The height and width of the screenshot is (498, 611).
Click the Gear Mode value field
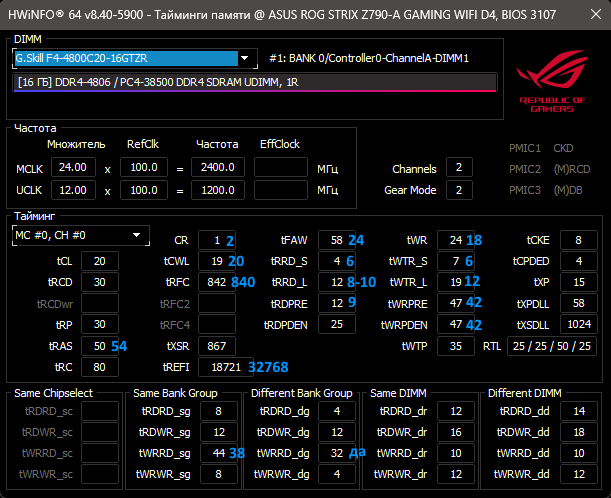[459, 190]
